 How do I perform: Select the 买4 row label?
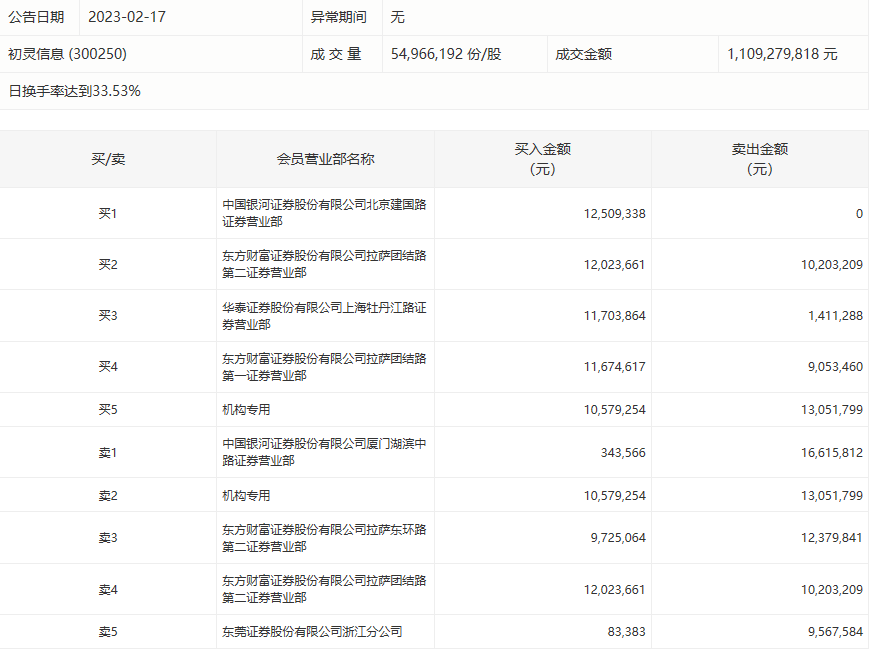tap(108, 367)
